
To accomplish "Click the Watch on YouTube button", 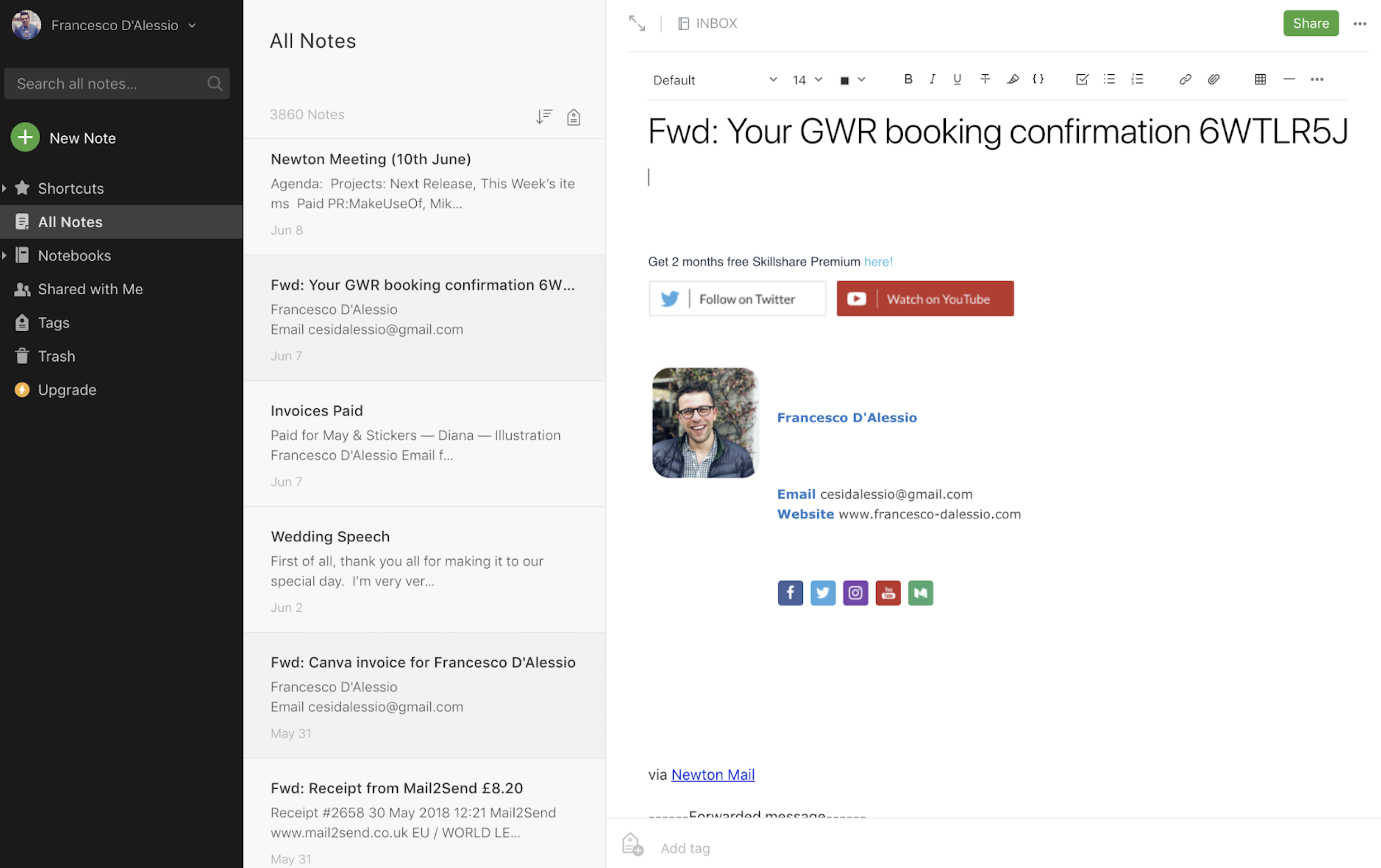I will coord(925,299).
